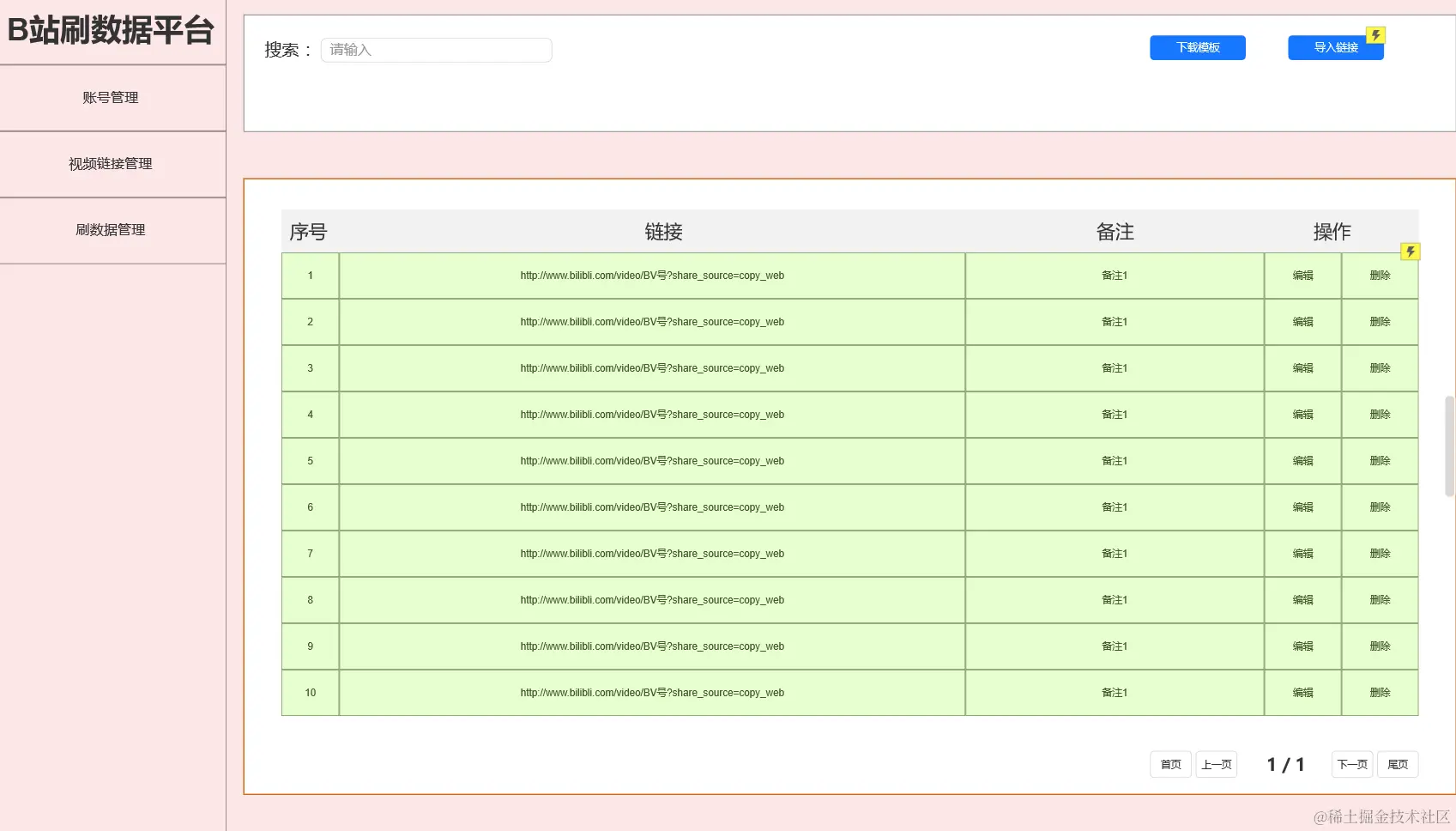Click the 备注1 cell in row 2
1456x831 pixels.
(1115, 322)
